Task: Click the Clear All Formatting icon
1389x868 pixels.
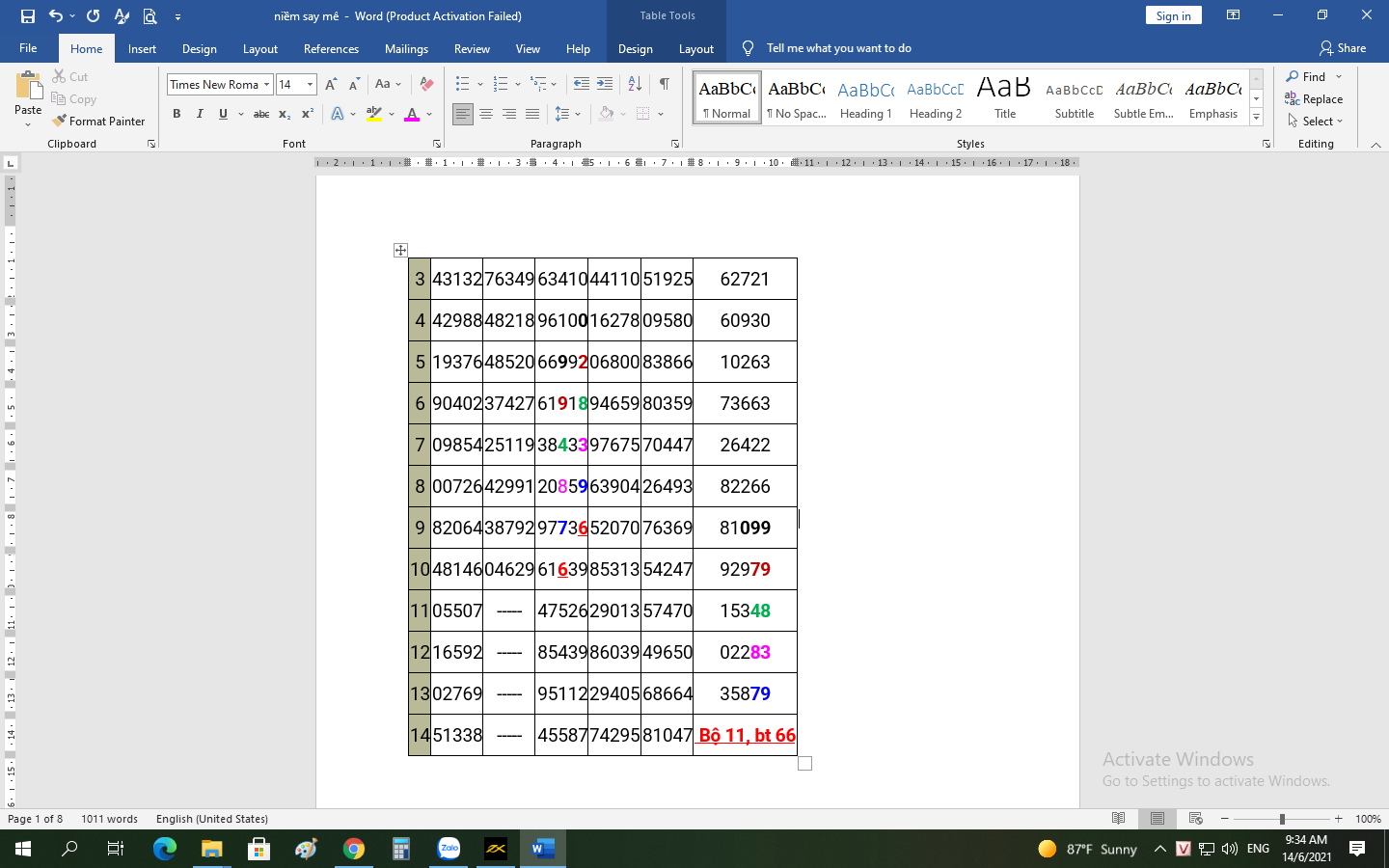Action: (x=426, y=84)
